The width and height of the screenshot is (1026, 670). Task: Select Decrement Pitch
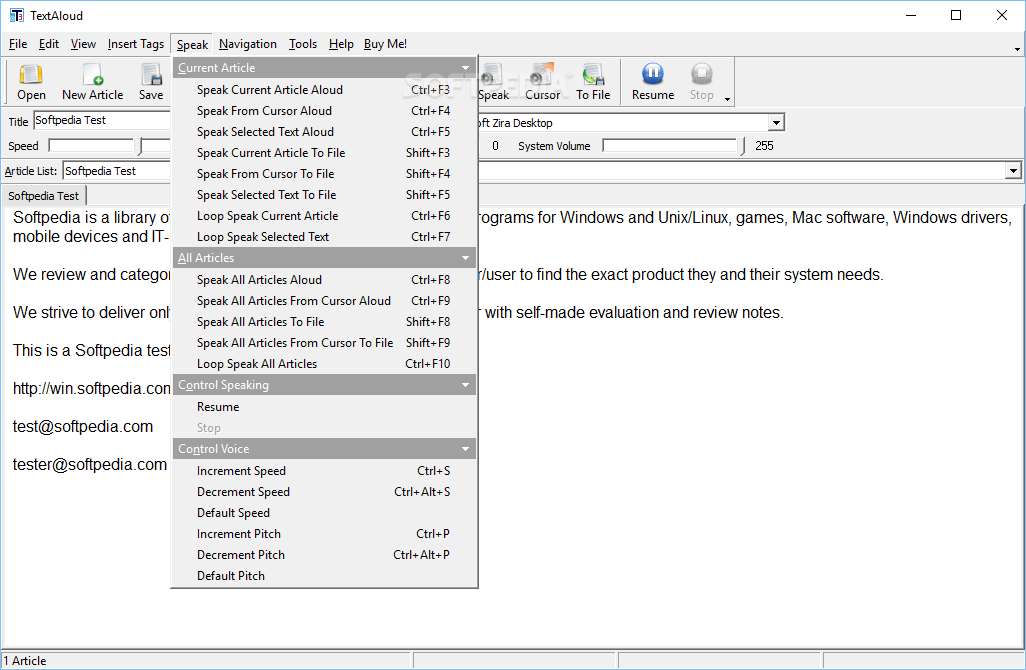pyautogui.click(x=324, y=554)
